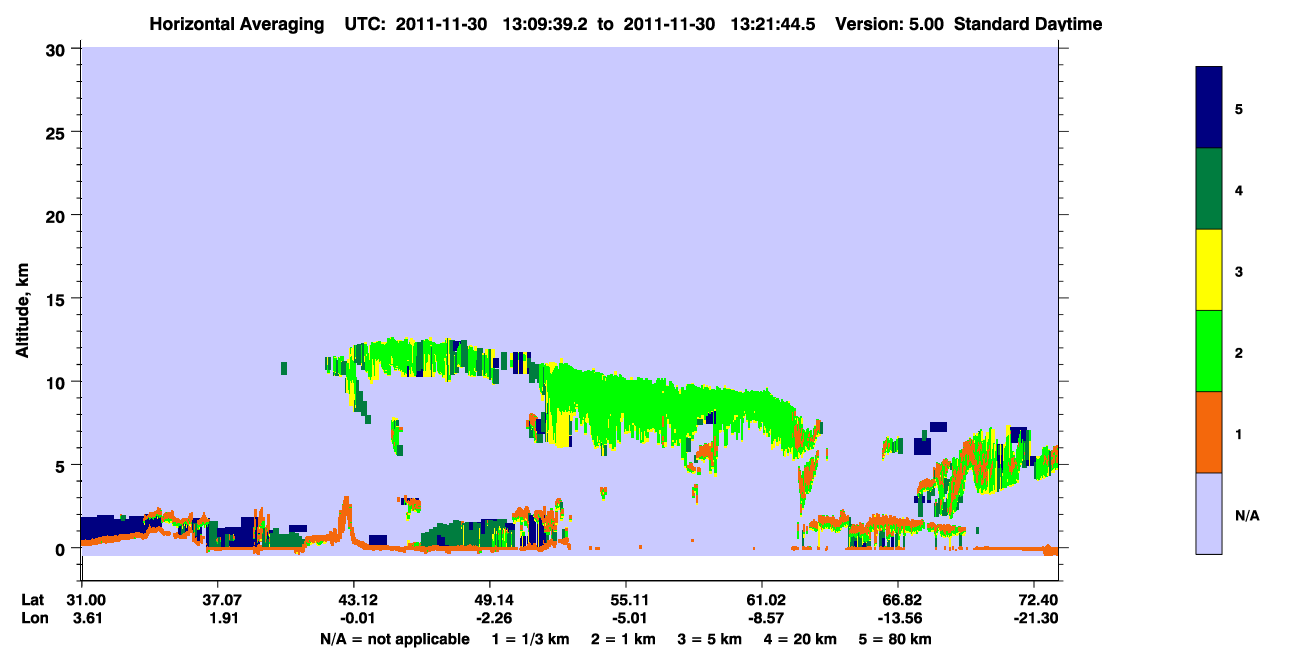Click the dark green colorbar segment 4

(x=1209, y=189)
